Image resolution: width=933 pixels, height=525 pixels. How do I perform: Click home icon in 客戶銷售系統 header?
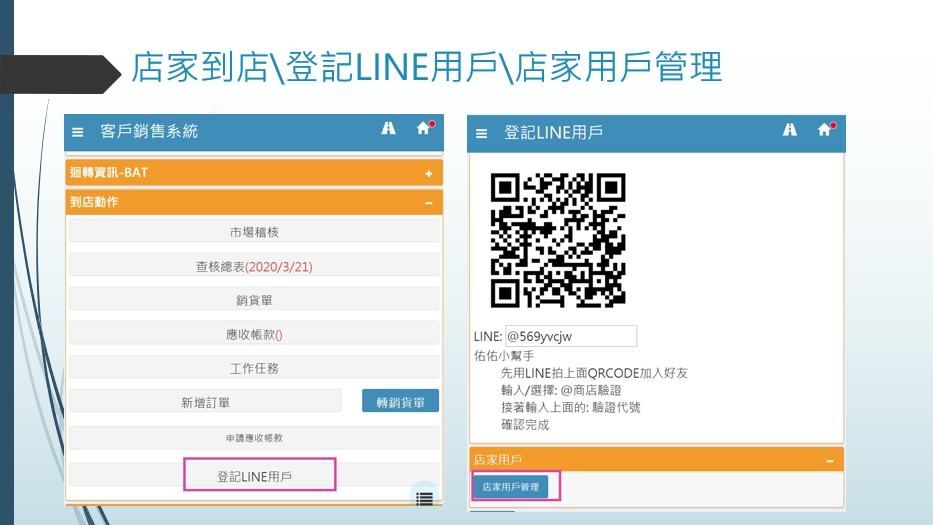click(423, 129)
